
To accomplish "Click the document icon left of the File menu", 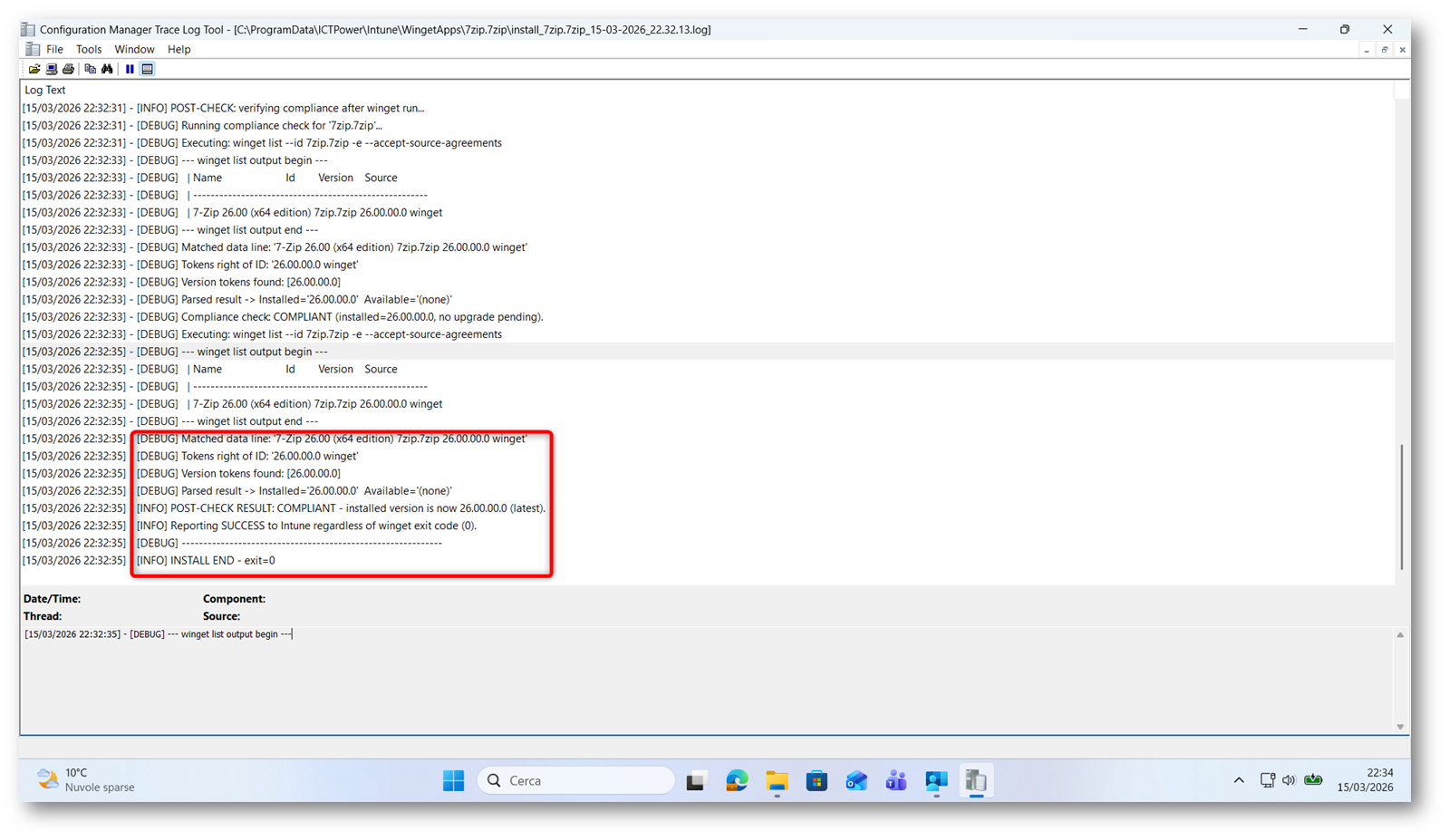I will (33, 49).
